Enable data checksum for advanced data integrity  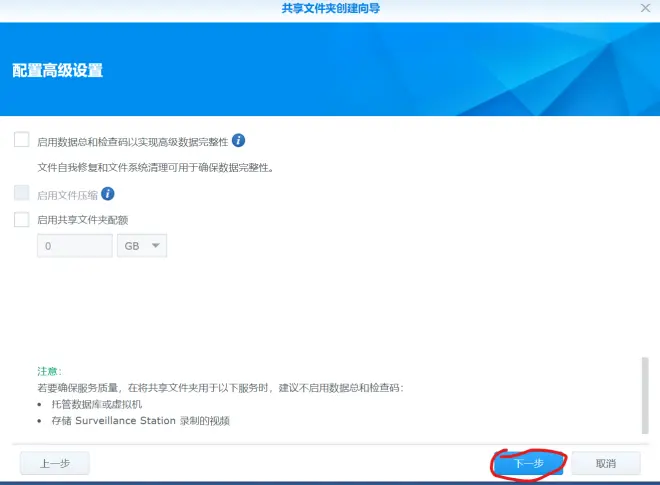pos(21,139)
